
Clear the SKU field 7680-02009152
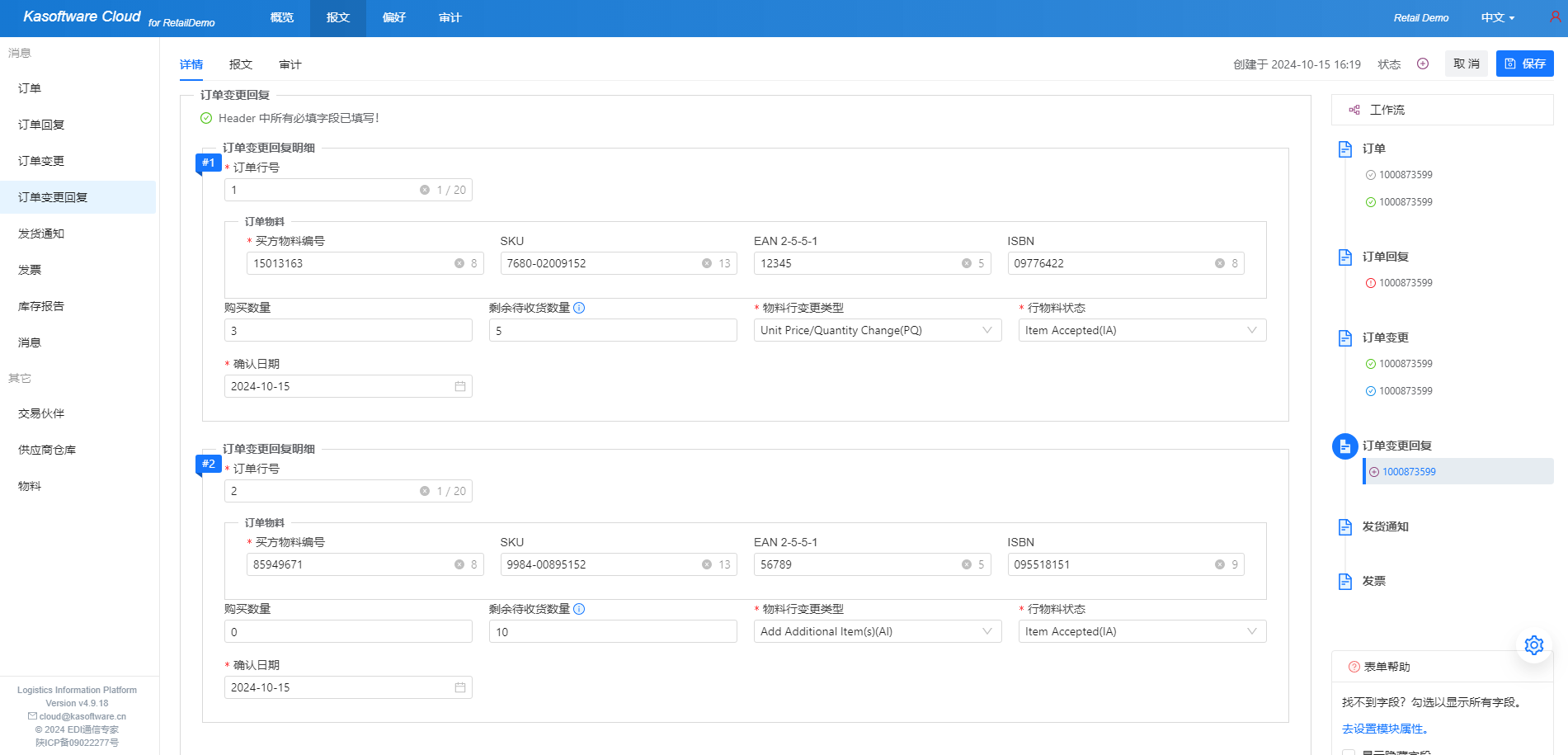point(707,263)
